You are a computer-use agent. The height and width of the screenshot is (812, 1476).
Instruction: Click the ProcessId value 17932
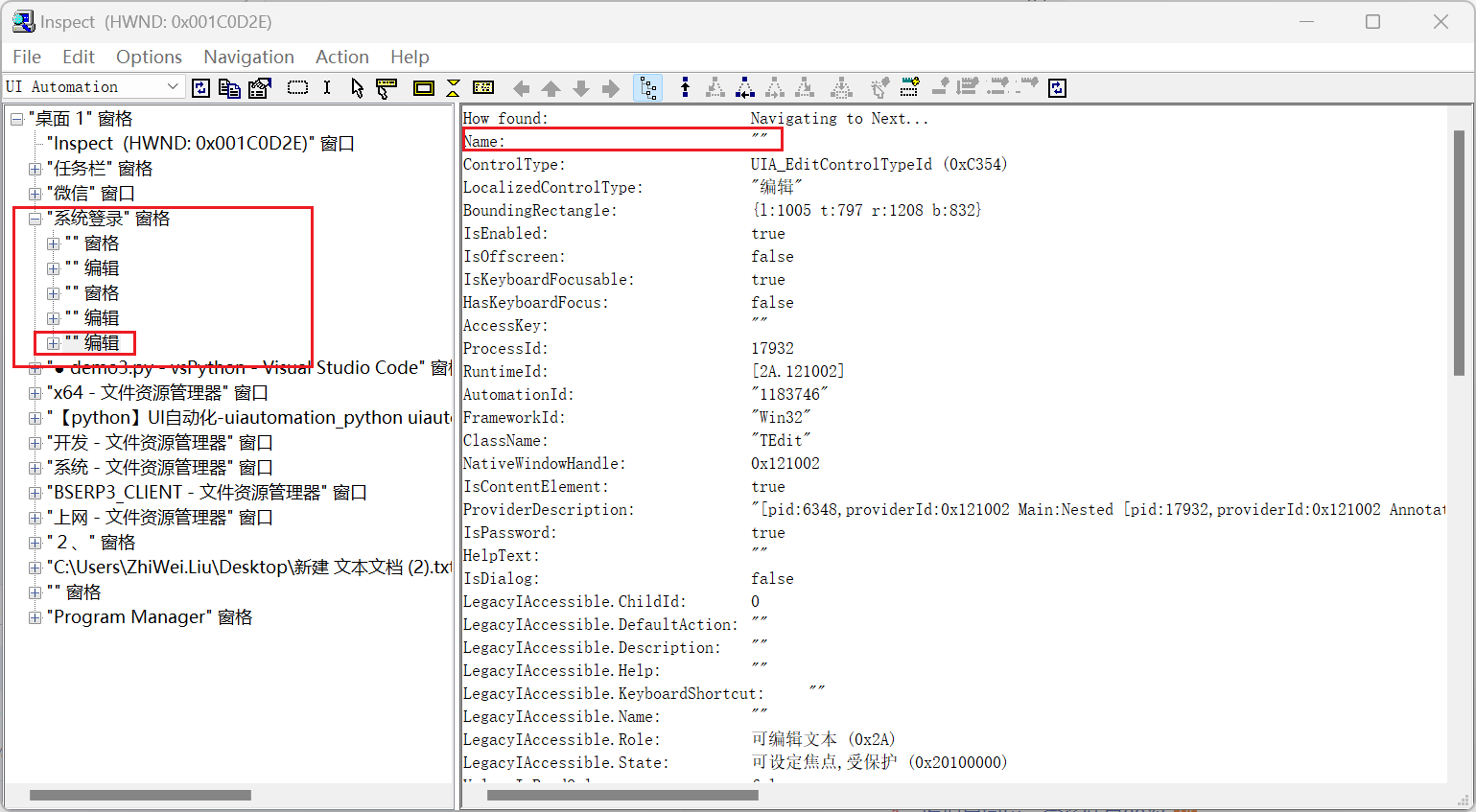[x=772, y=349]
